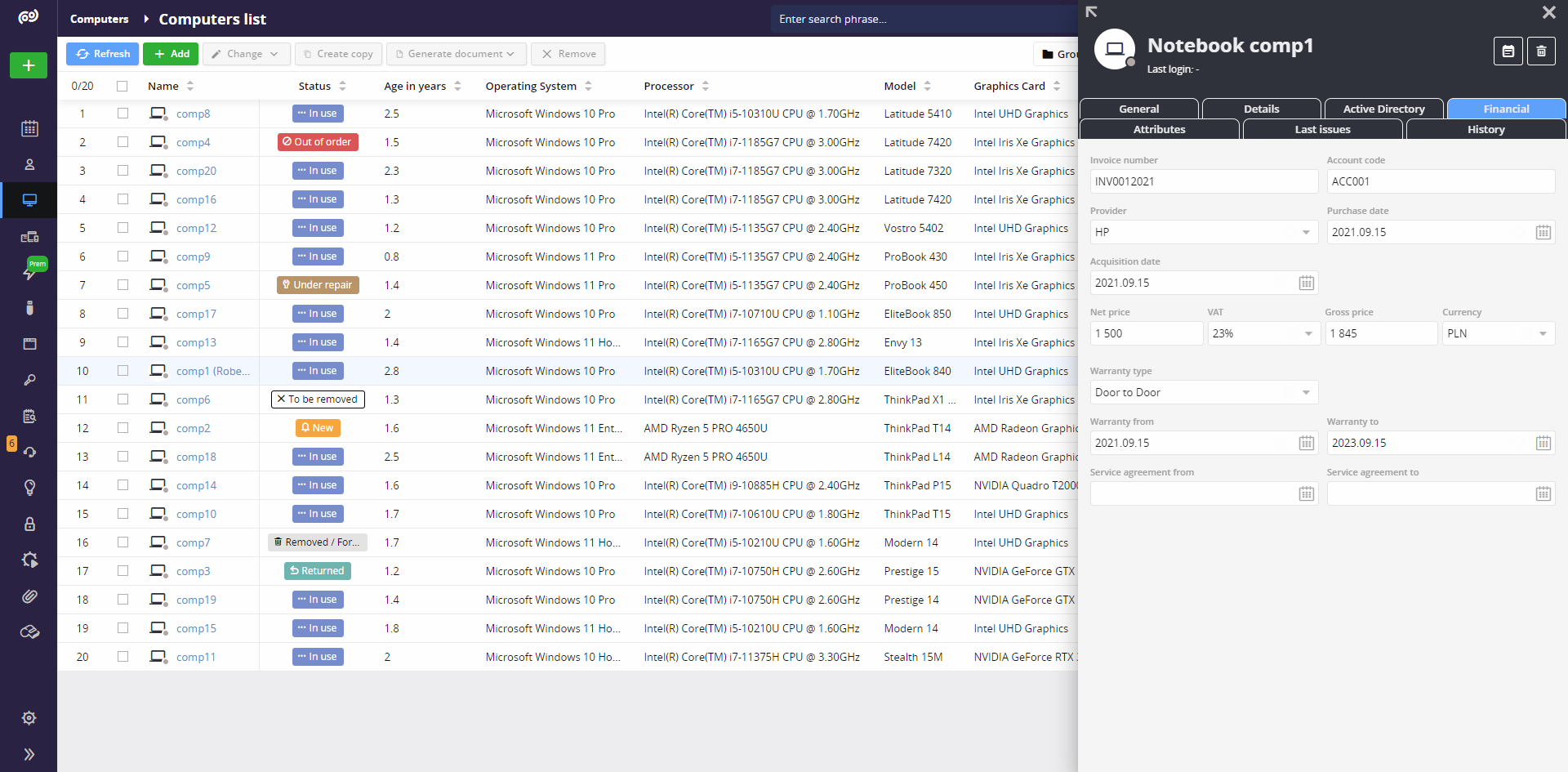
Task: Open the Warranty type dropdown
Action: coord(1204,393)
